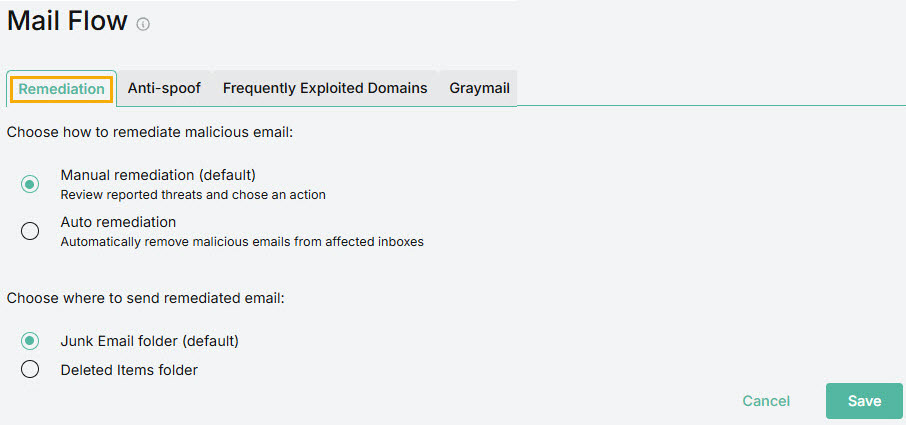Click the "Auto remediation" label text
Viewport: 906px width, 425px height.
click(118, 222)
